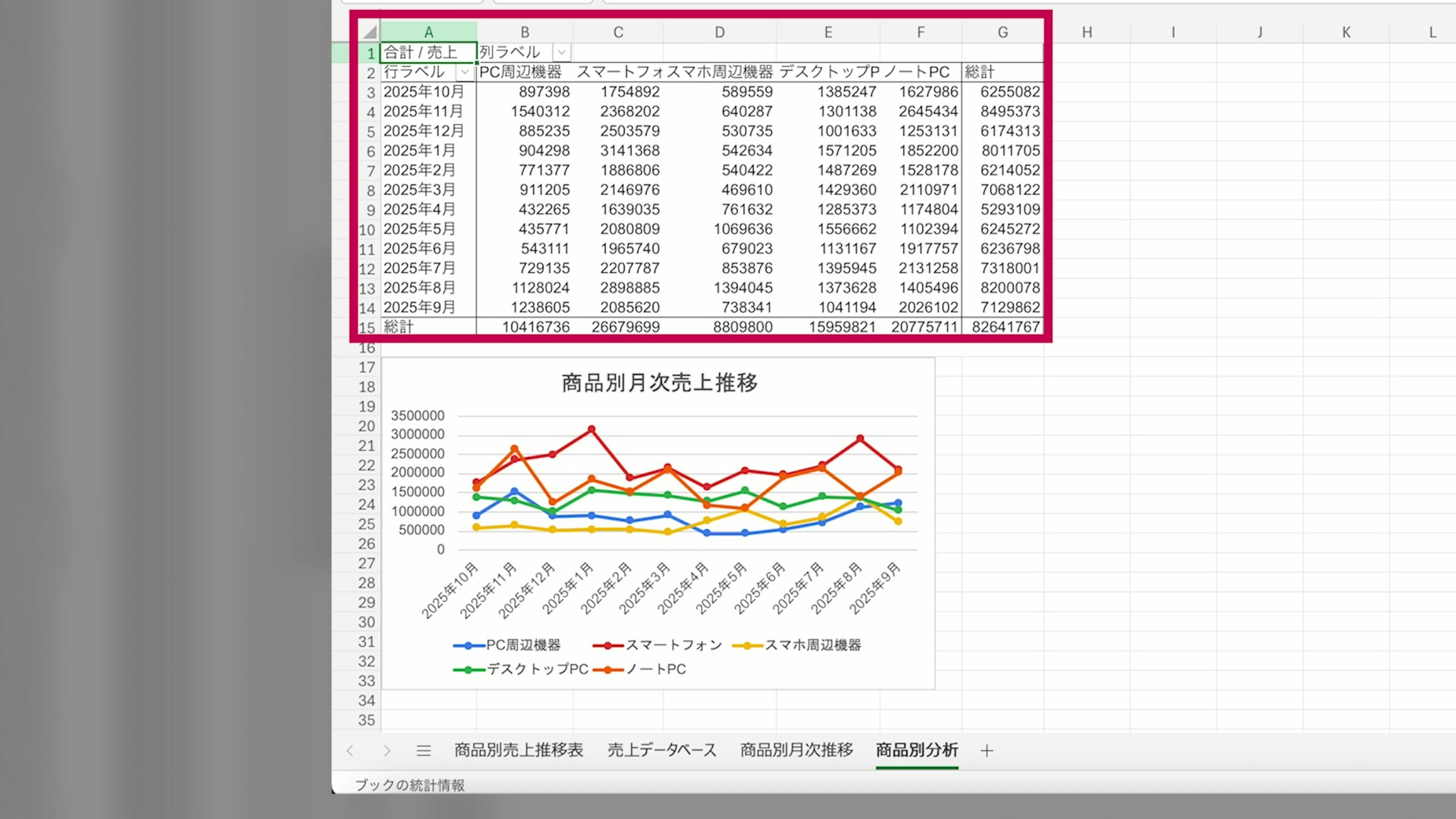Switch to 商品別売上推移表 sheet tab
This screenshot has width=1456, height=819.
coord(518,751)
